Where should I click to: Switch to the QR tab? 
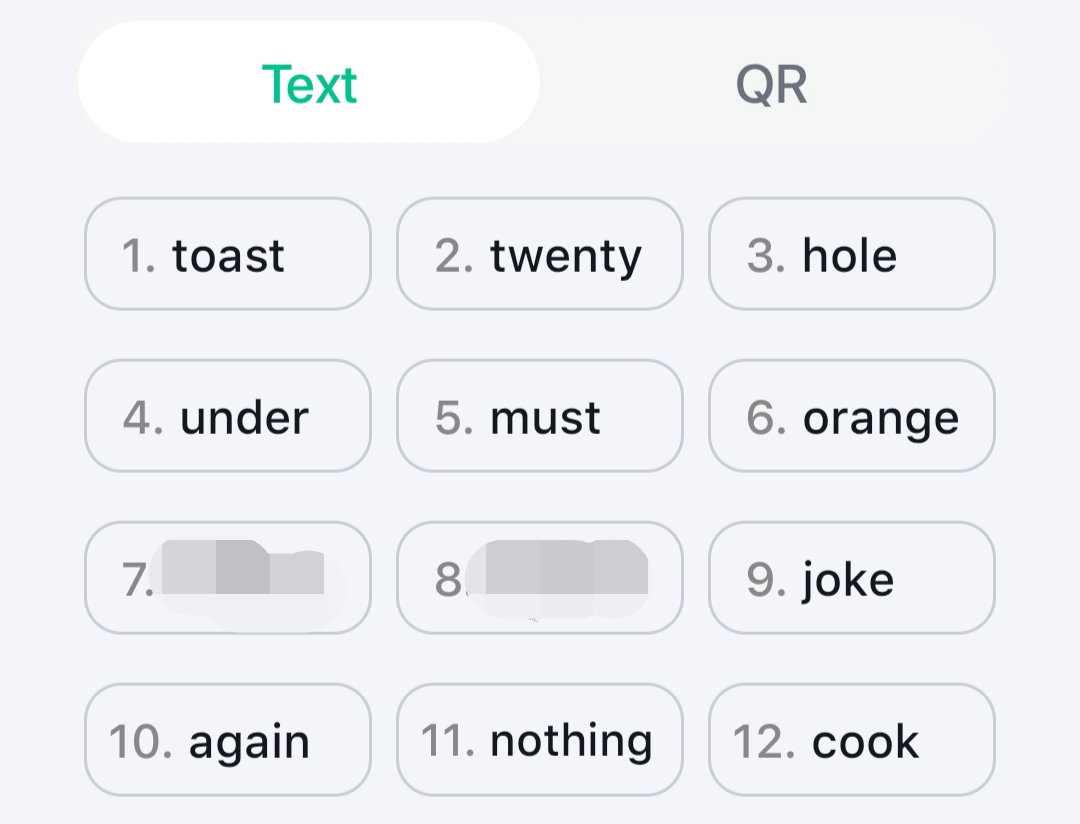771,83
